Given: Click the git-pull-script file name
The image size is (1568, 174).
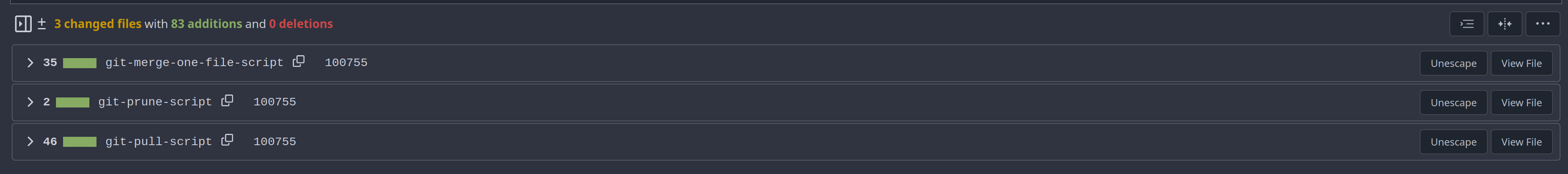Looking at the screenshot, I should click(158, 142).
